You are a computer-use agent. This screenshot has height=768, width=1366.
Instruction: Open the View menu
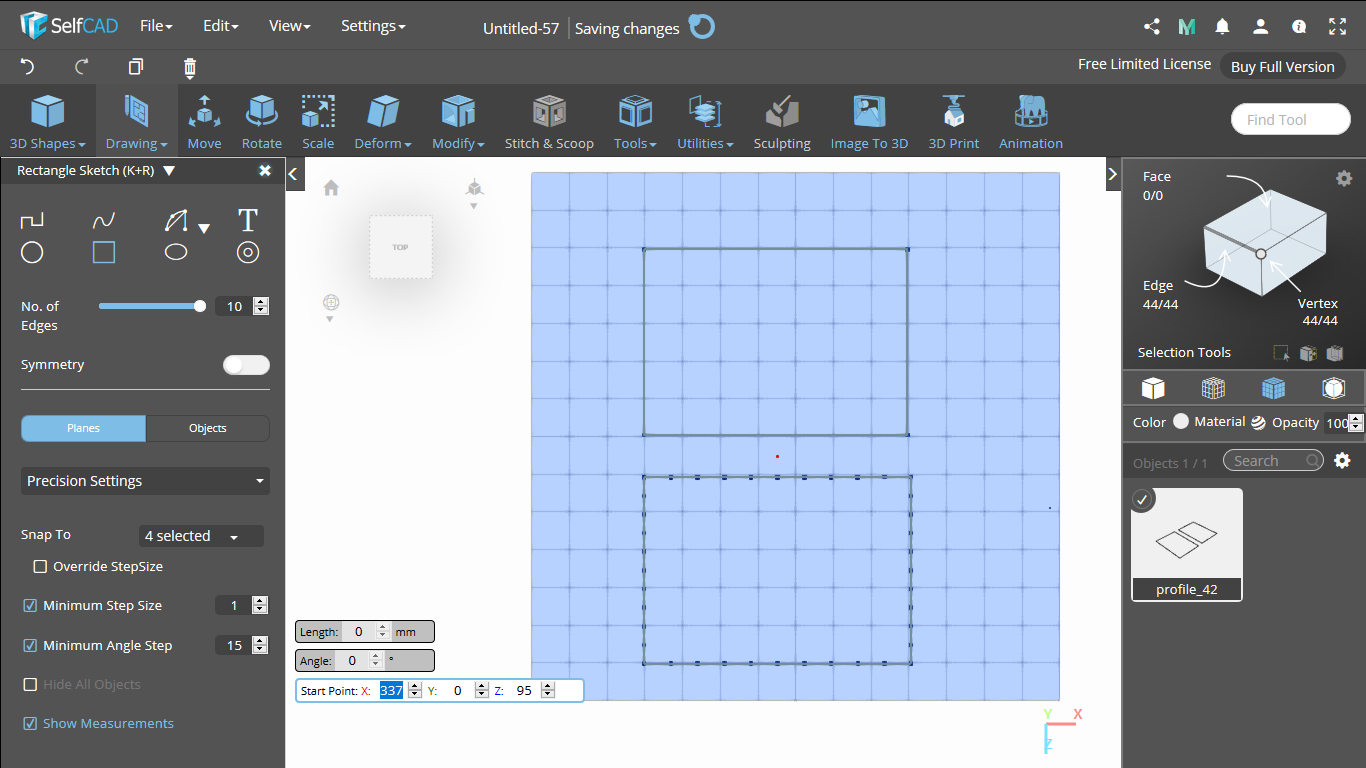pyautogui.click(x=288, y=25)
